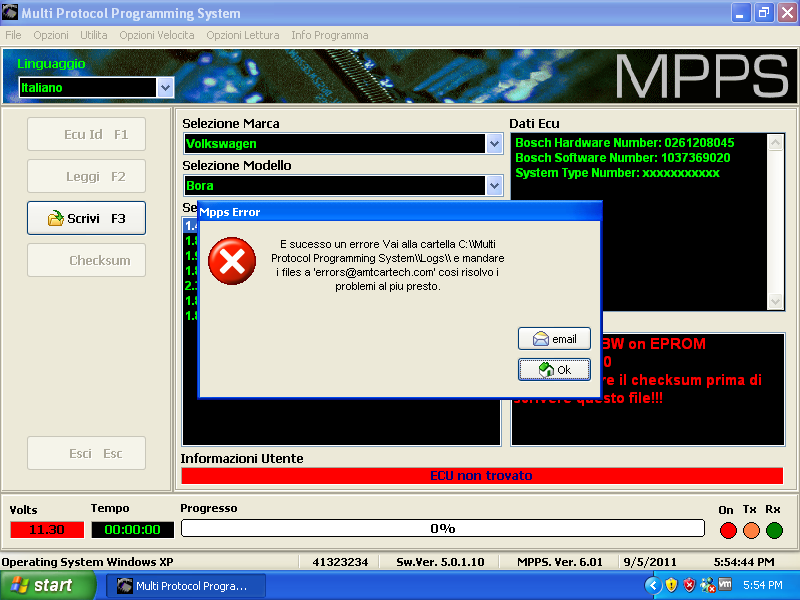The width and height of the screenshot is (800, 600).
Task: Click 'Operating System Windows XP' in the status bar
Action: (87, 562)
